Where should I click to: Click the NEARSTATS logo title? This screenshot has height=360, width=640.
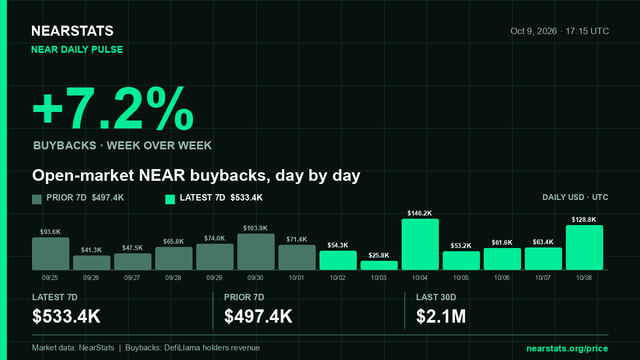tap(72, 31)
